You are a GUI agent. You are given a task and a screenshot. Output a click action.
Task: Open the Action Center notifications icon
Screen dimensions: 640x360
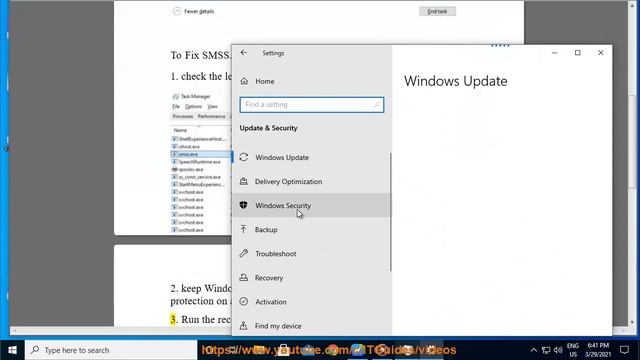(624, 350)
